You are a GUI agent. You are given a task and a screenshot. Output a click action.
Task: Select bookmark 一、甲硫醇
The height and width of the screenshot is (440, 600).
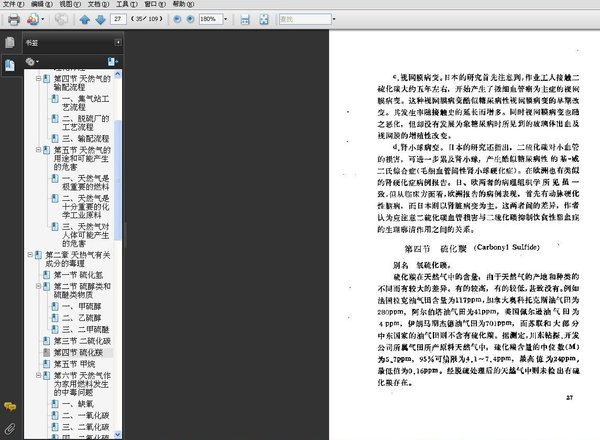tap(82, 306)
